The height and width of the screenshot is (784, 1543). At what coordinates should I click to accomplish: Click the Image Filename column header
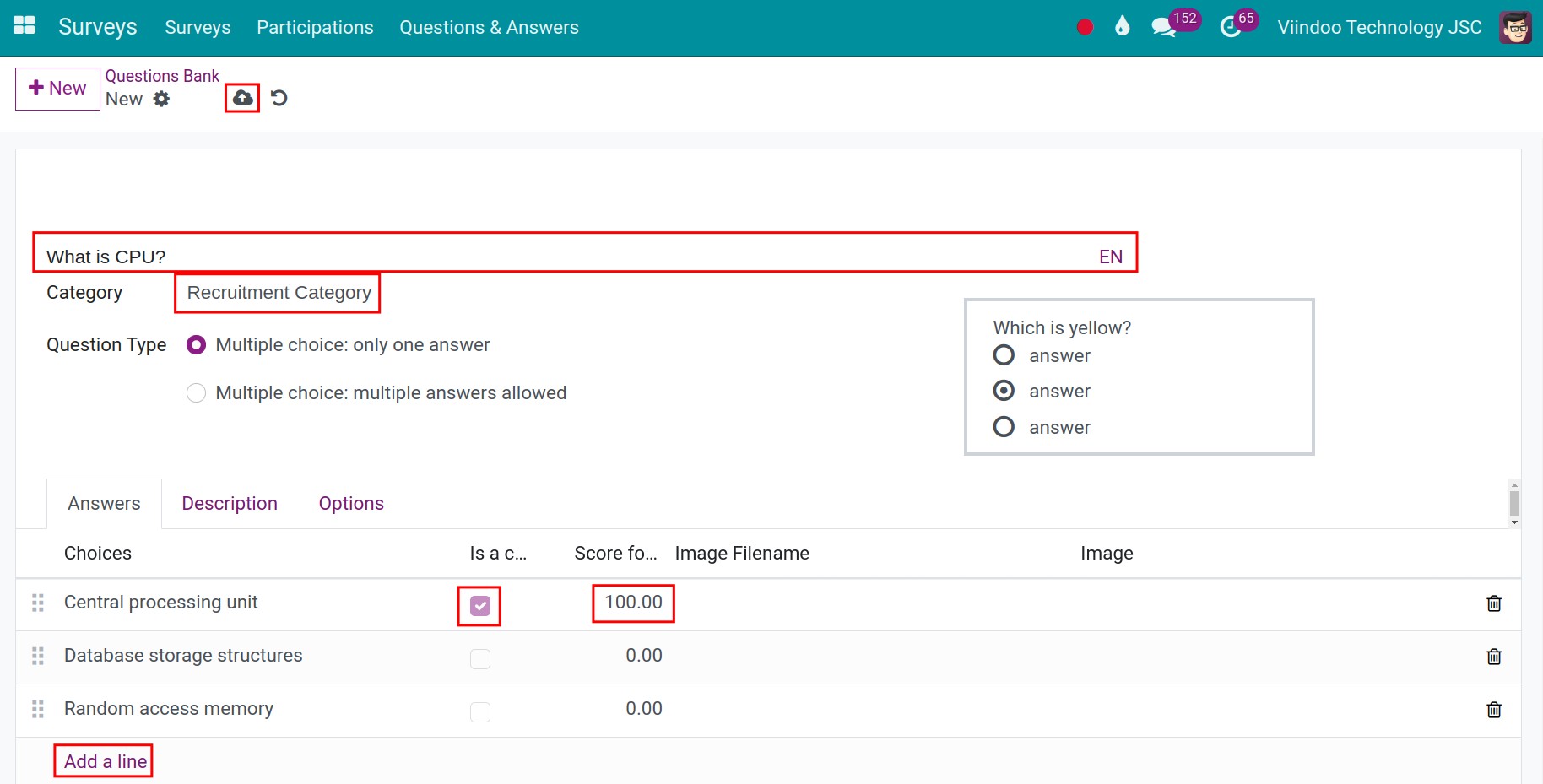tap(742, 554)
